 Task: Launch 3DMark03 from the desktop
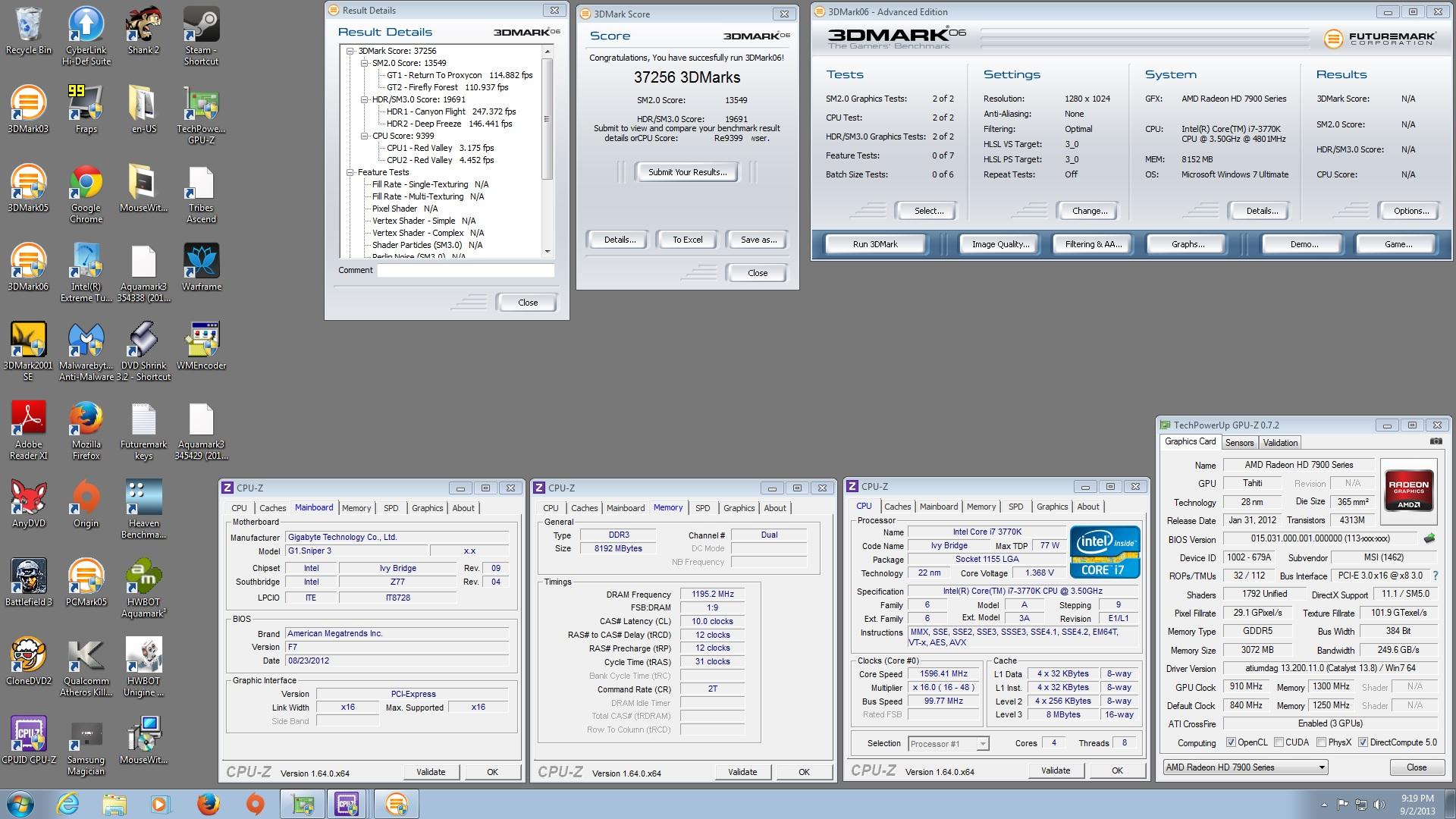(29, 109)
